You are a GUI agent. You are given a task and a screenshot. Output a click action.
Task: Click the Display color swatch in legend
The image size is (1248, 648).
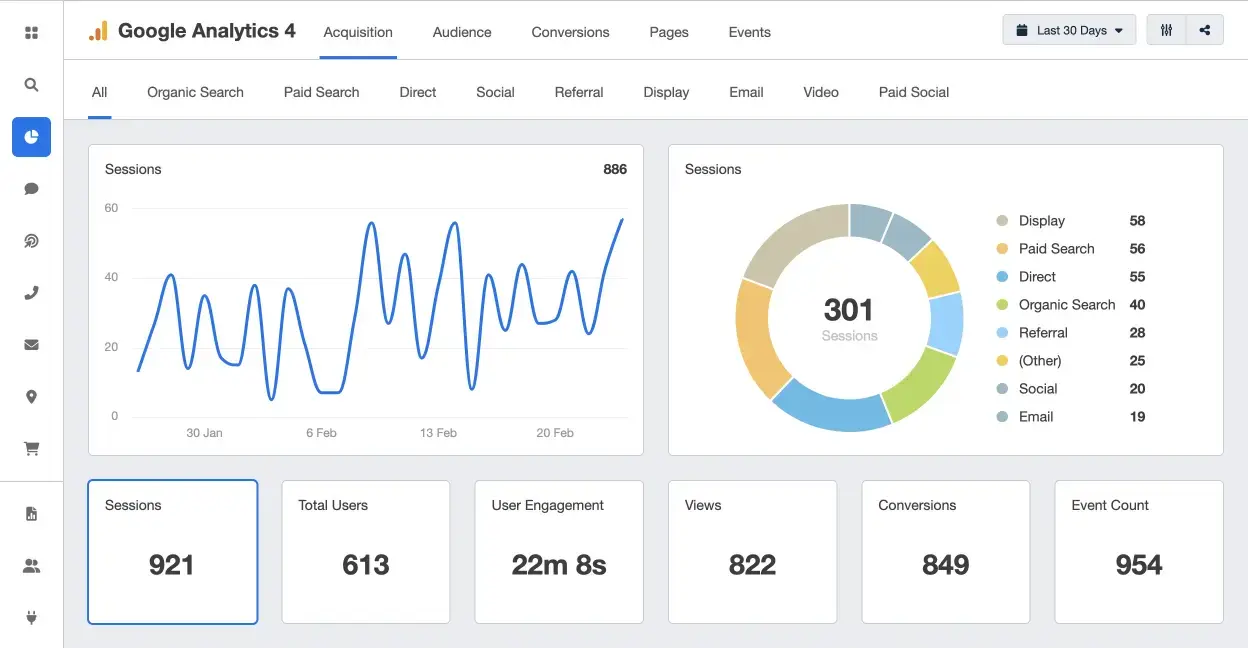coord(1002,221)
